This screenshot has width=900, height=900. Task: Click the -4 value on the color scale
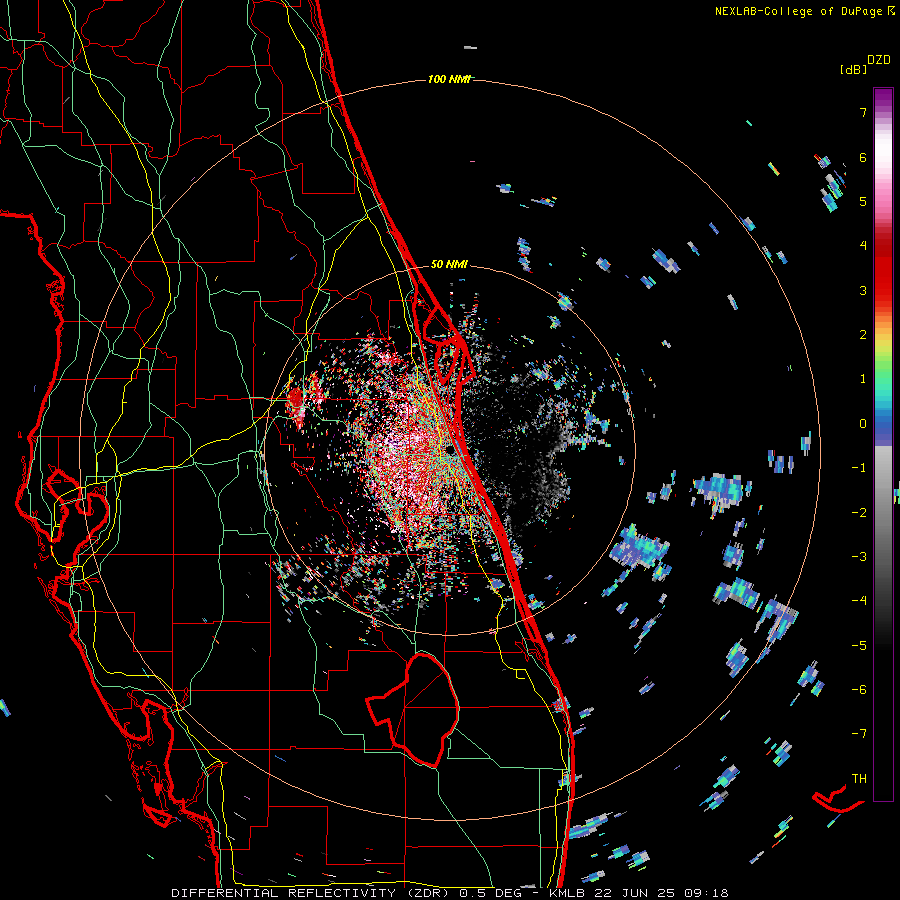point(859,601)
